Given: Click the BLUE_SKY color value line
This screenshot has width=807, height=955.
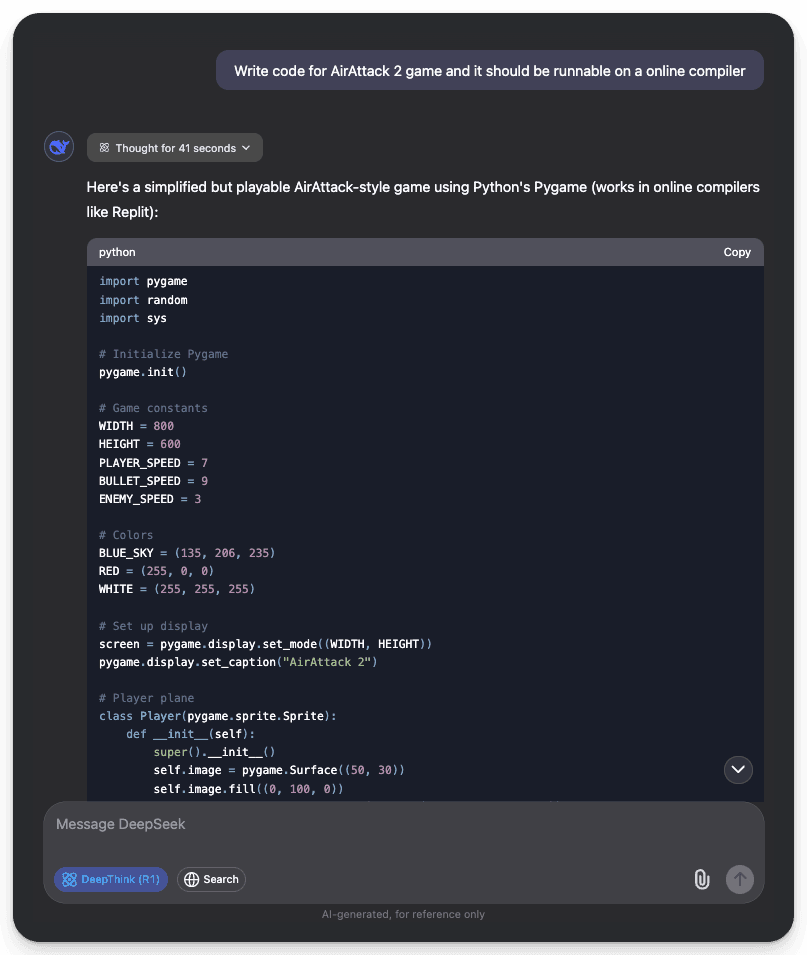Looking at the screenshot, I should pos(186,553).
